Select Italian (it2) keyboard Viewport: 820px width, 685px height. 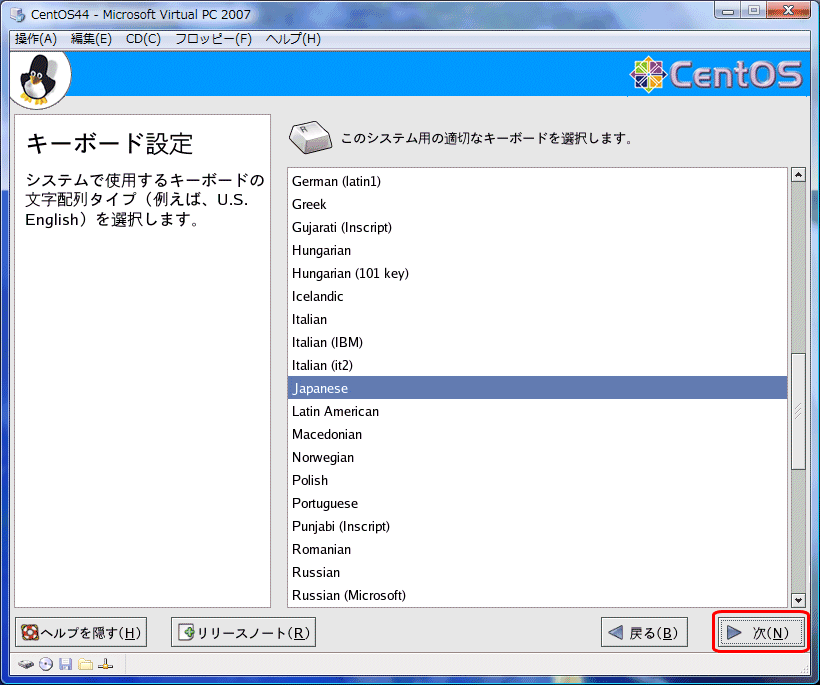(x=537, y=366)
